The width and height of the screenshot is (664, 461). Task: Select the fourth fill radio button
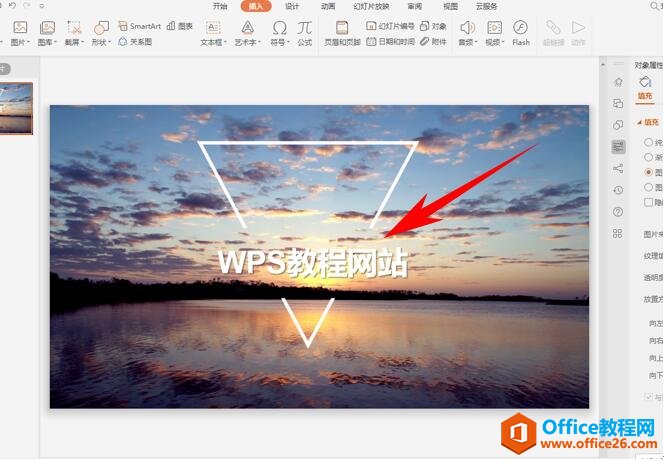[648, 187]
